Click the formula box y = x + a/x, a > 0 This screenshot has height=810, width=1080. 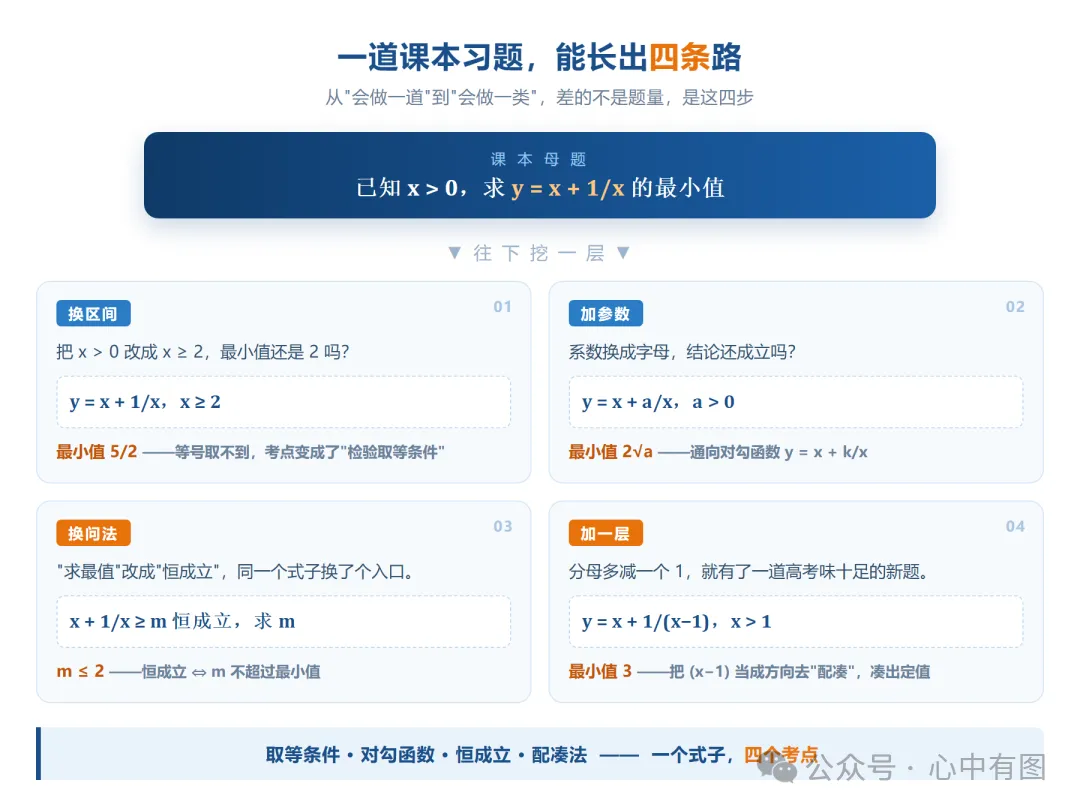796,402
